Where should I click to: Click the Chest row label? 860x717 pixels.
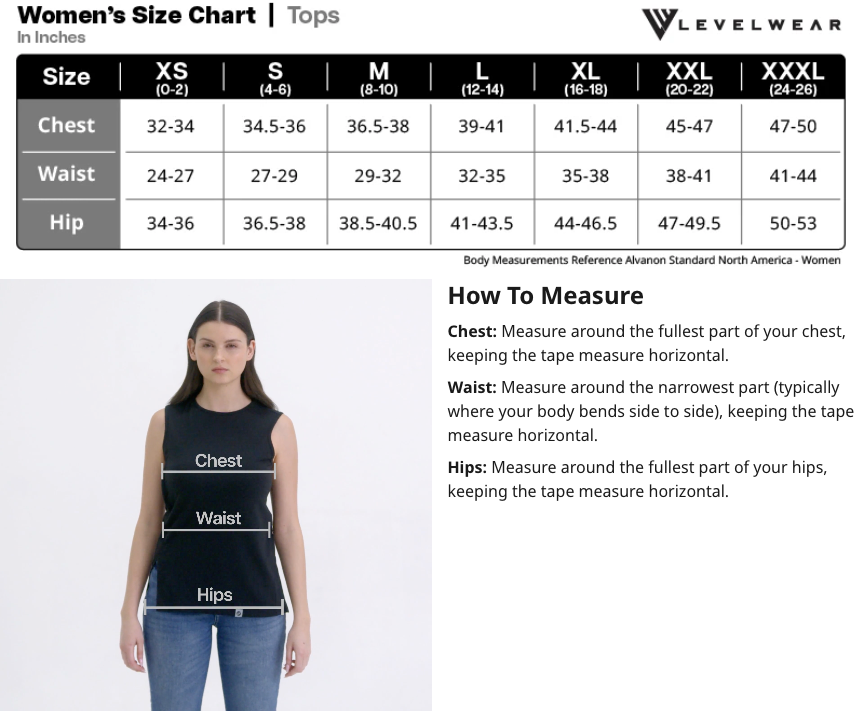coord(67,126)
